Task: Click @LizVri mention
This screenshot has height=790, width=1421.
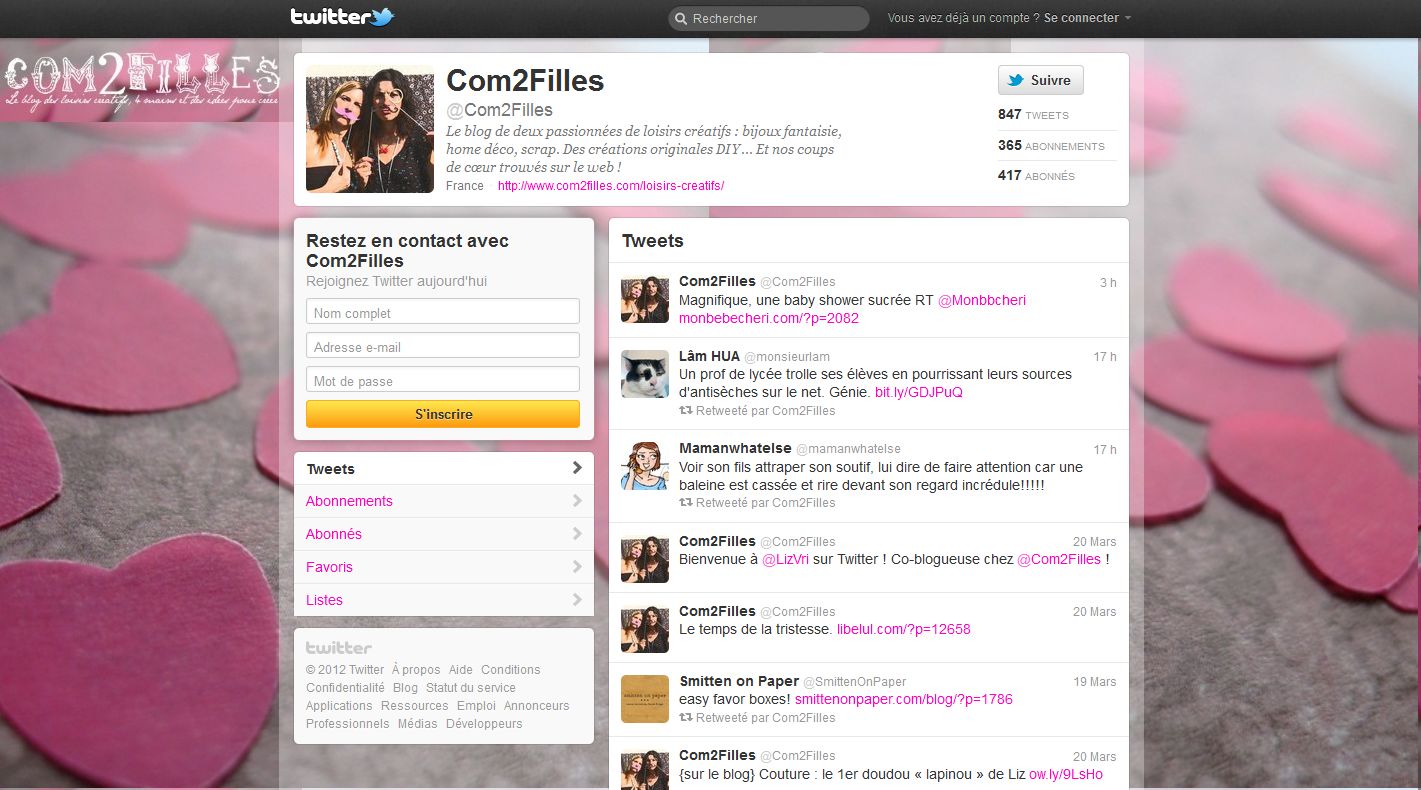Action: [x=786, y=560]
